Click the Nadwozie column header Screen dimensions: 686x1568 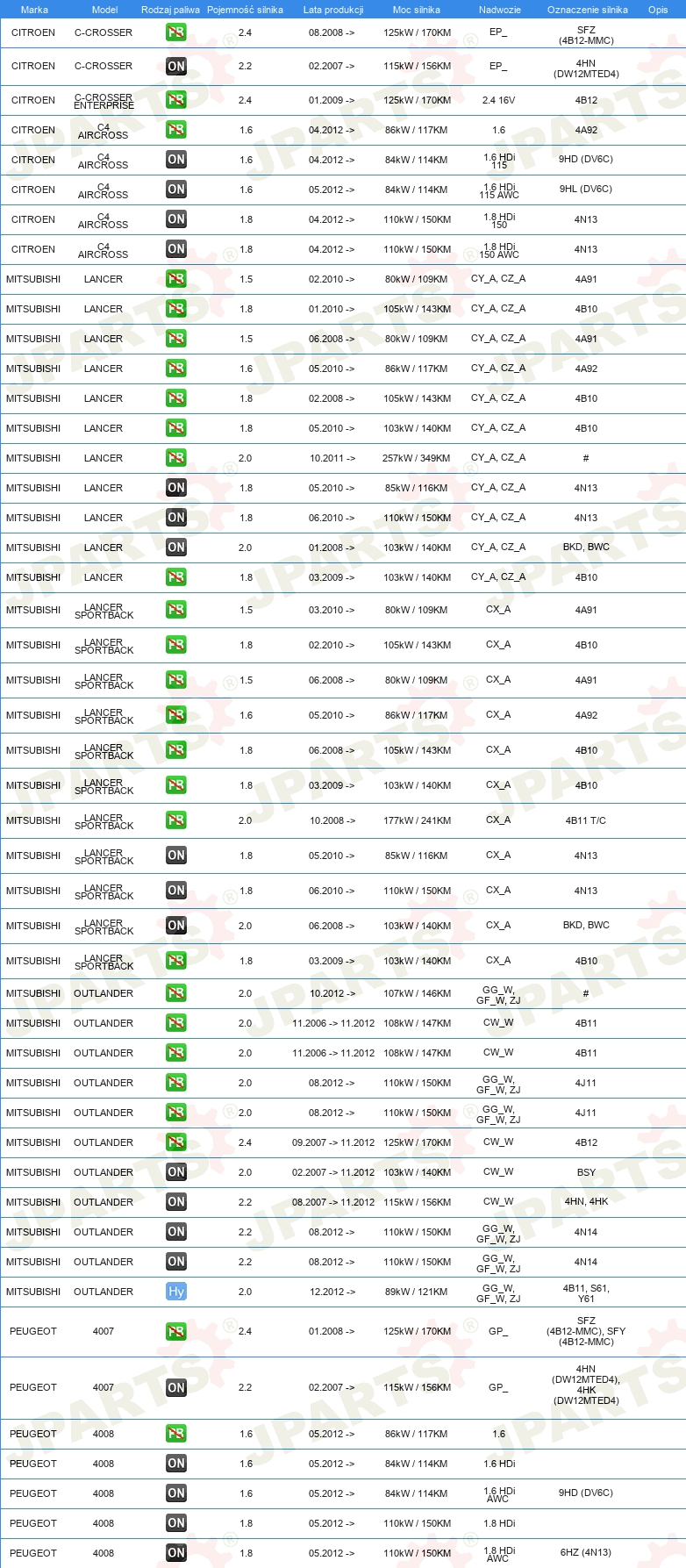pyautogui.click(x=500, y=10)
